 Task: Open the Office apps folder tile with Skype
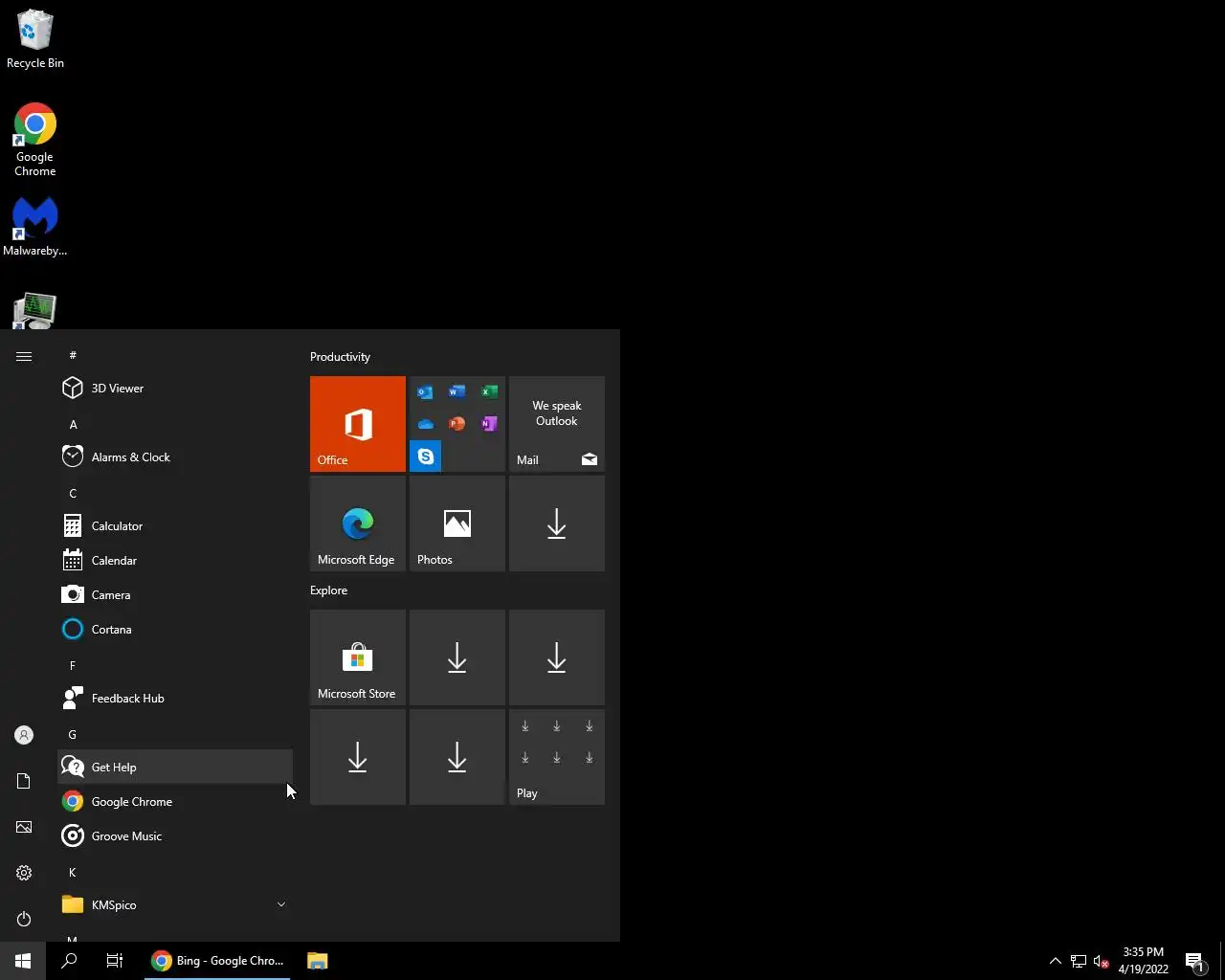[x=457, y=424]
